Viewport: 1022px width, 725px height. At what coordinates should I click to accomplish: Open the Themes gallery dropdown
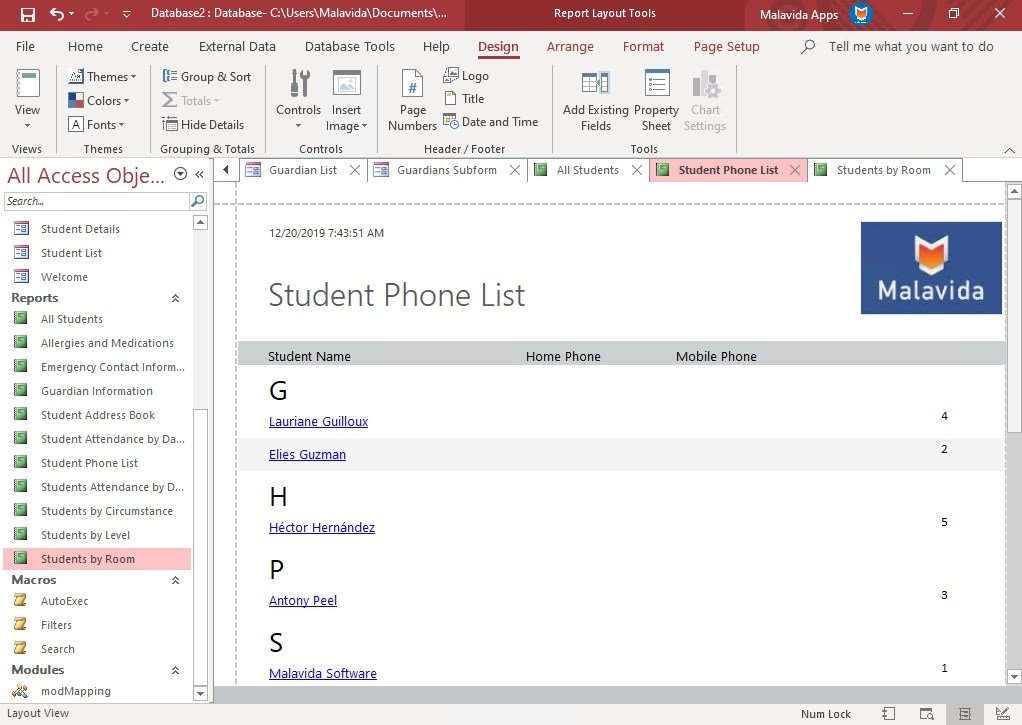102,76
